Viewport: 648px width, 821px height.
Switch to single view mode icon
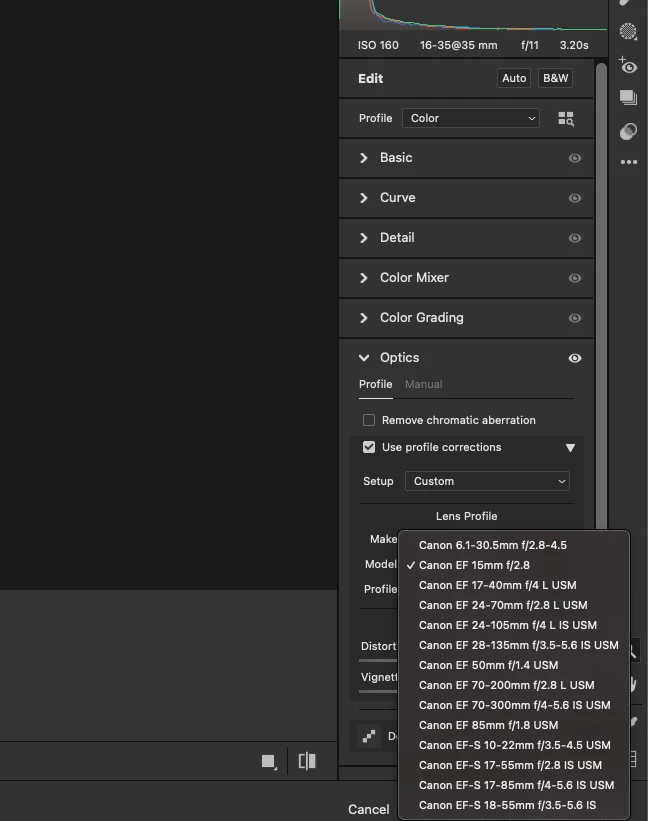click(x=269, y=761)
